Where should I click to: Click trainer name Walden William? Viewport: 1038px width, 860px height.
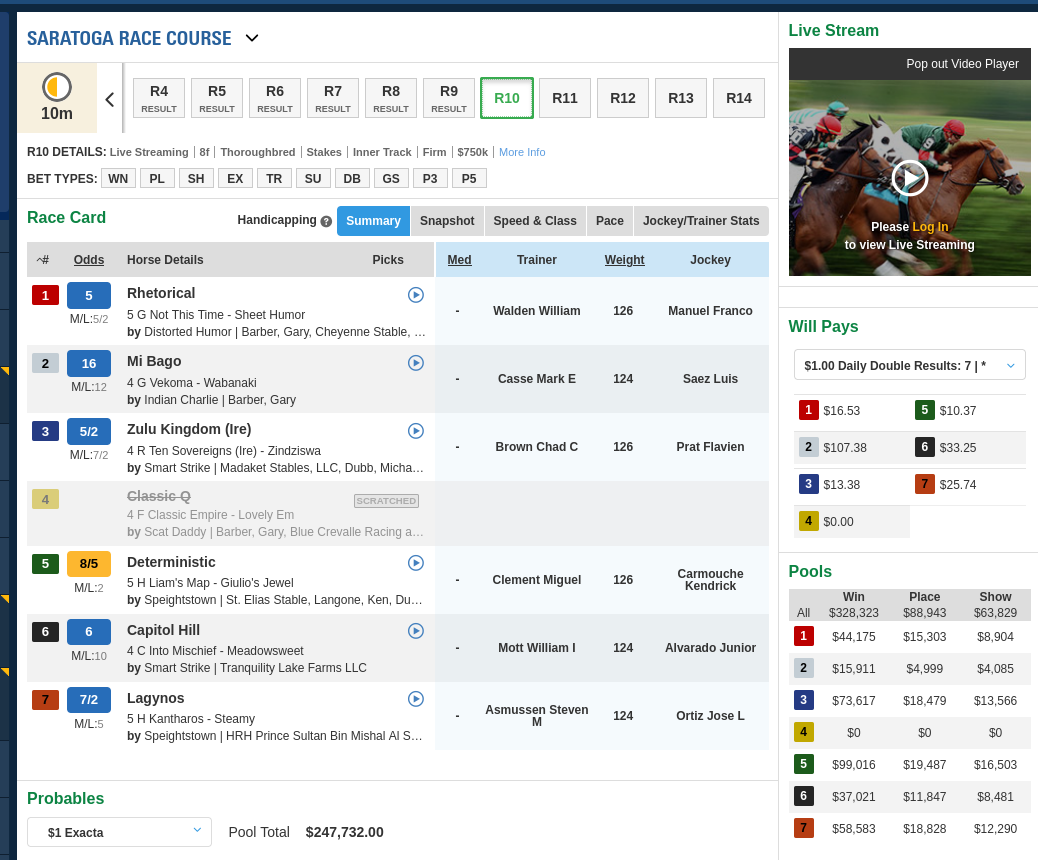(x=537, y=311)
